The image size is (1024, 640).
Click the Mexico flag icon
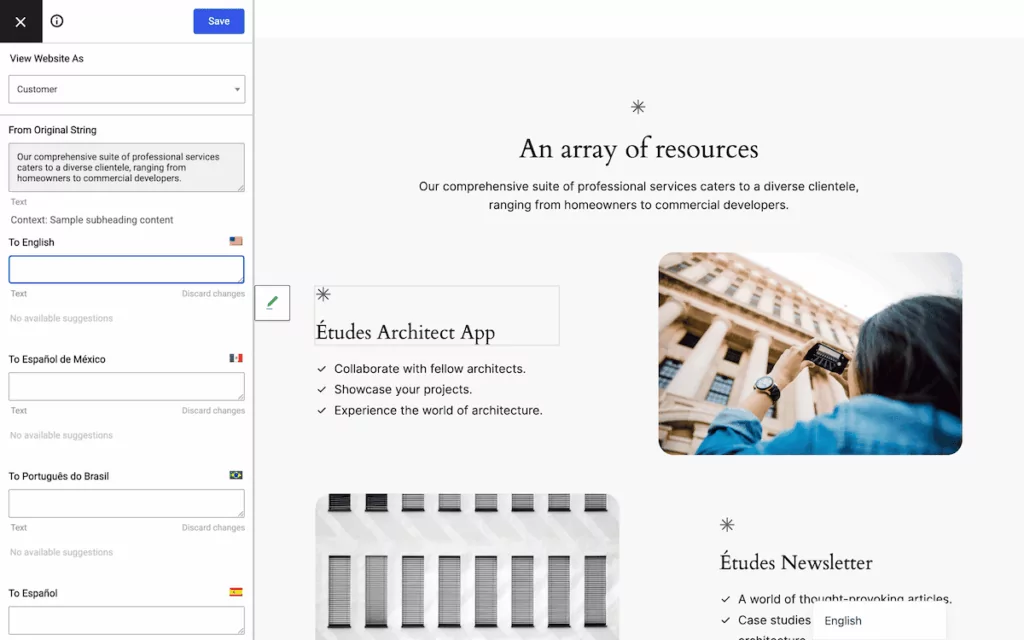coord(236,358)
